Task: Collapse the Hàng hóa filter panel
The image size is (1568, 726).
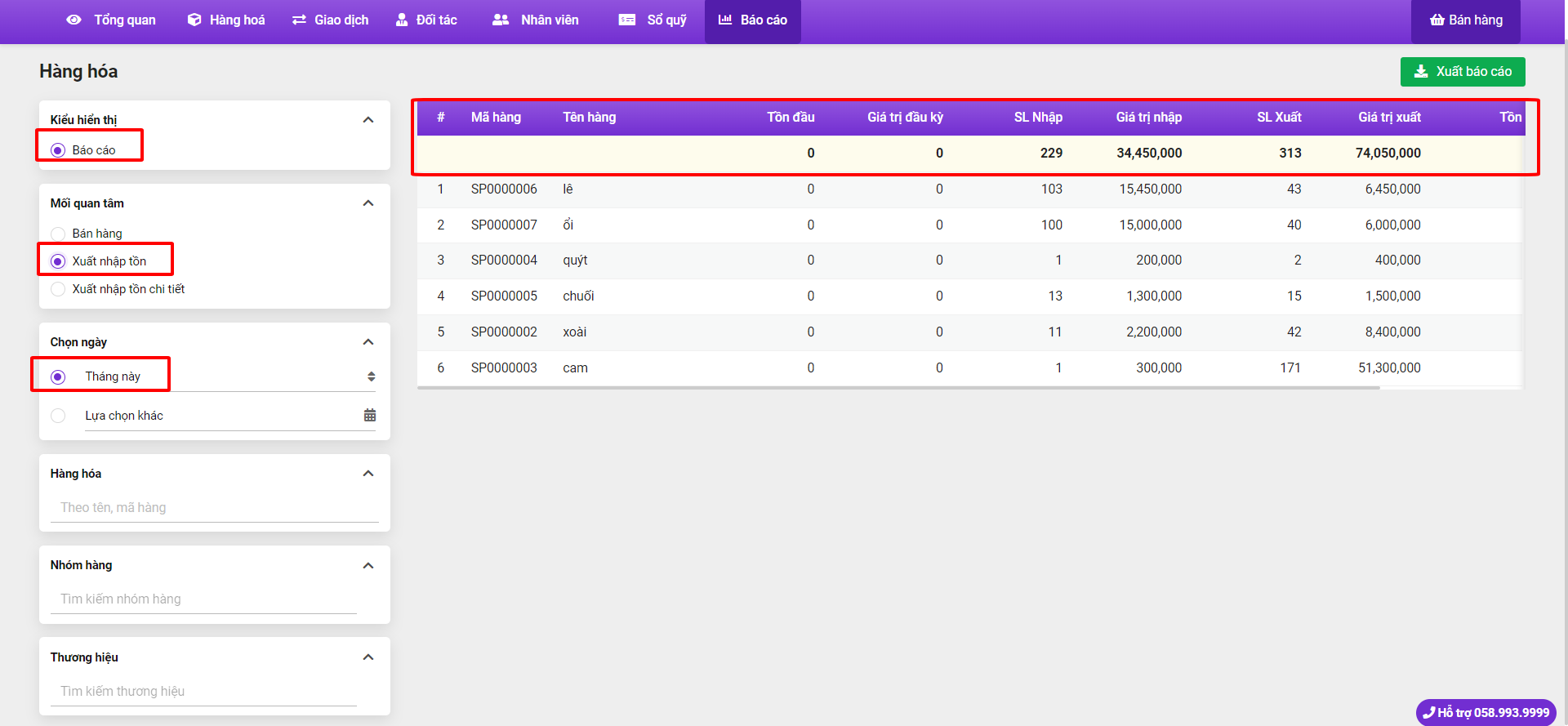Action: [368, 474]
